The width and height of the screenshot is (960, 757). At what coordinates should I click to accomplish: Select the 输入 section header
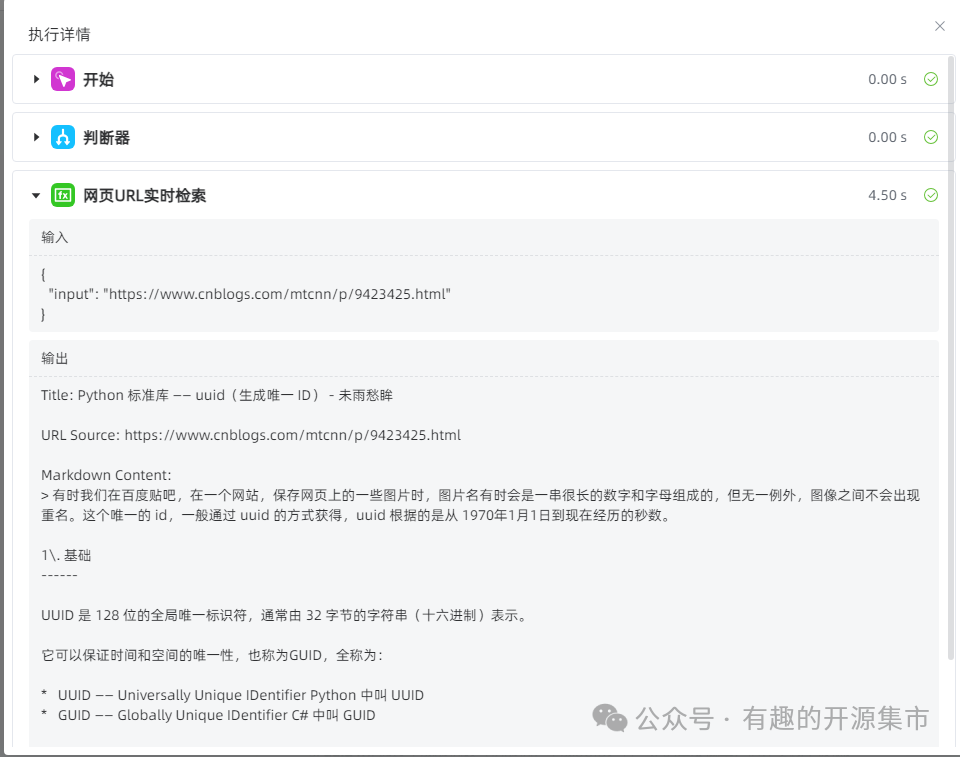point(53,237)
